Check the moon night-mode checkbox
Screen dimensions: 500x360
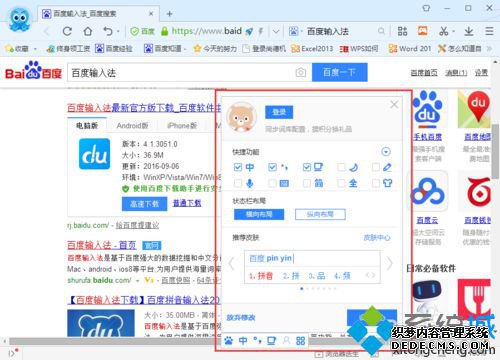[341, 167]
